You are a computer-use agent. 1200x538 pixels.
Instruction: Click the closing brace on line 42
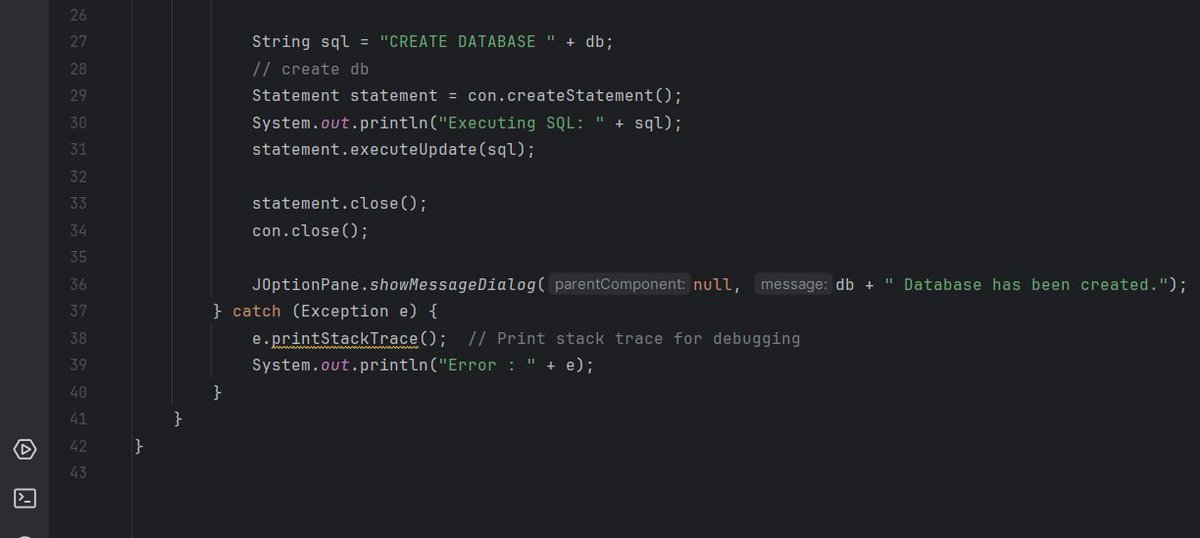click(139, 447)
